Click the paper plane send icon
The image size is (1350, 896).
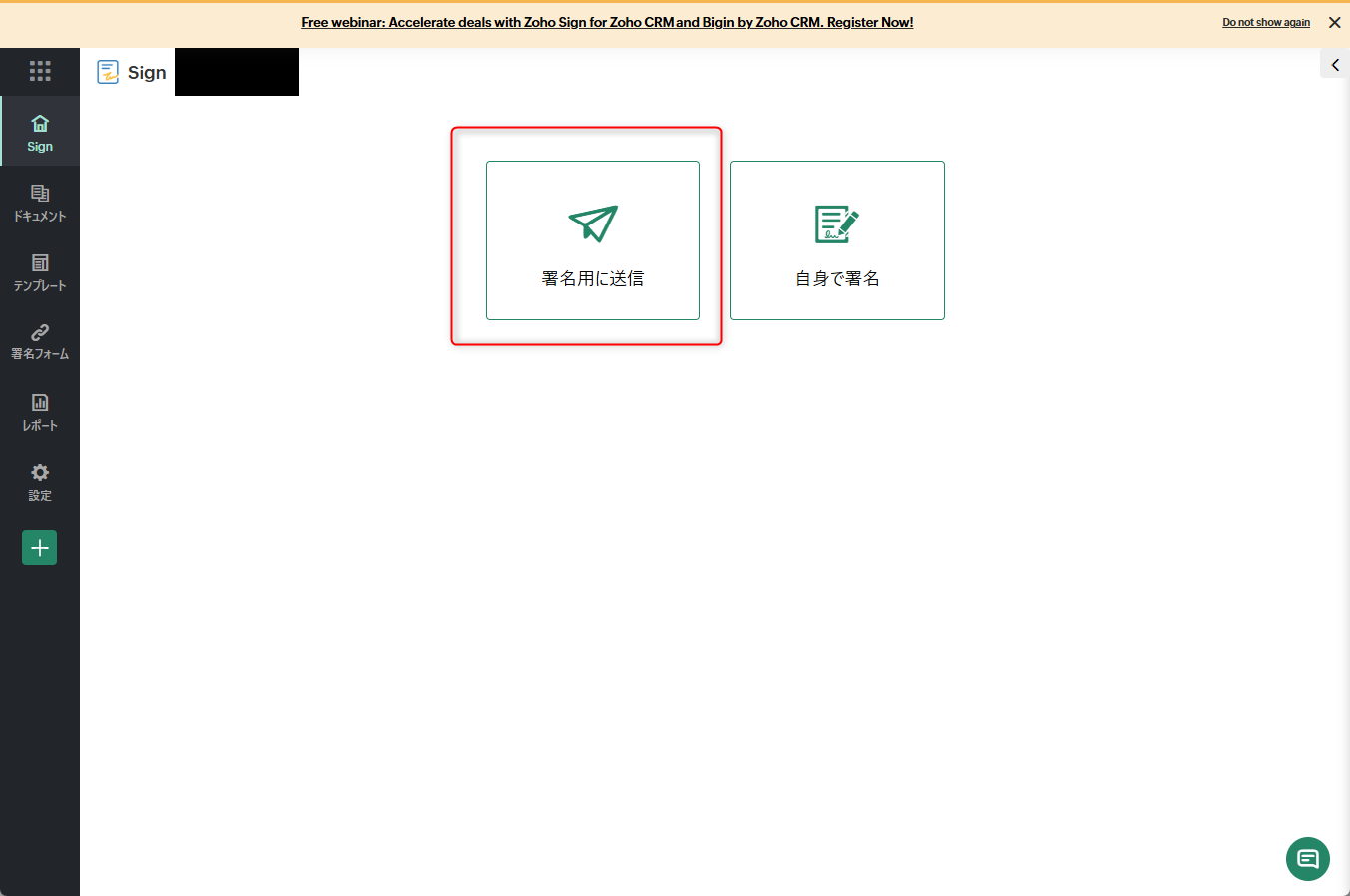[593, 224]
